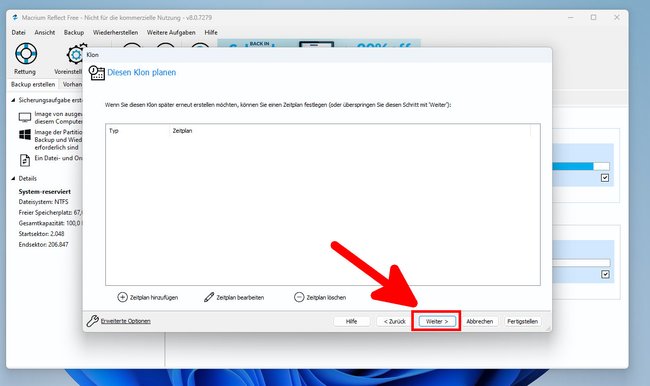Click the Rettung lifebuoy icon

(26, 54)
